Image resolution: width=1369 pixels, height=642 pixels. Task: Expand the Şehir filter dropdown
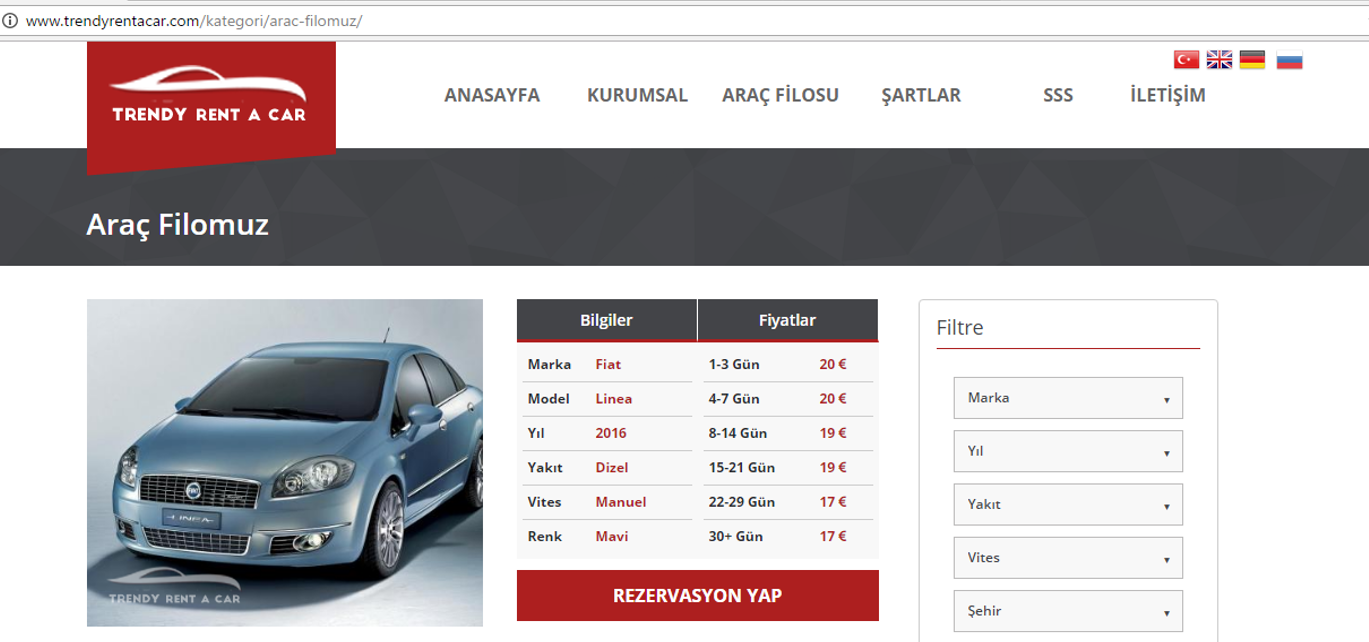coord(1068,611)
